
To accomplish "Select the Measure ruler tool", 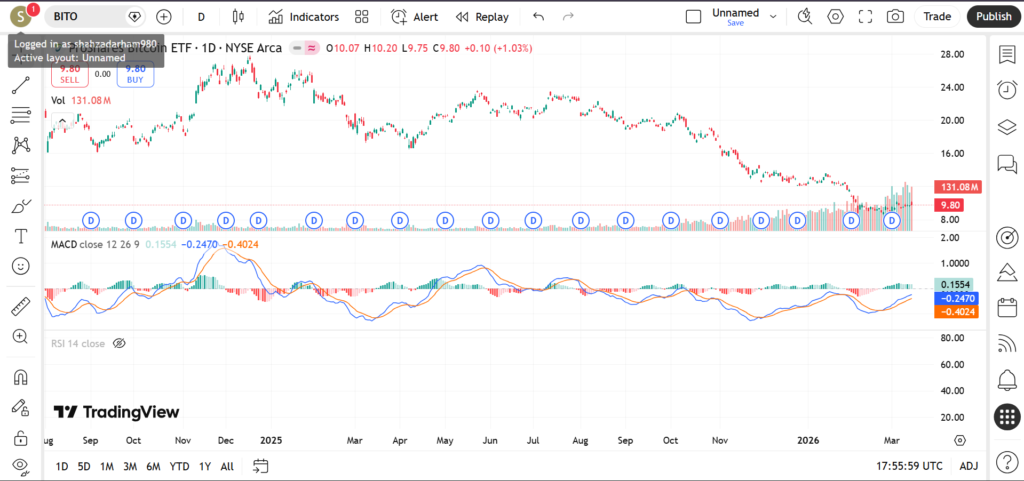I will pyautogui.click(x=20, y=306).
